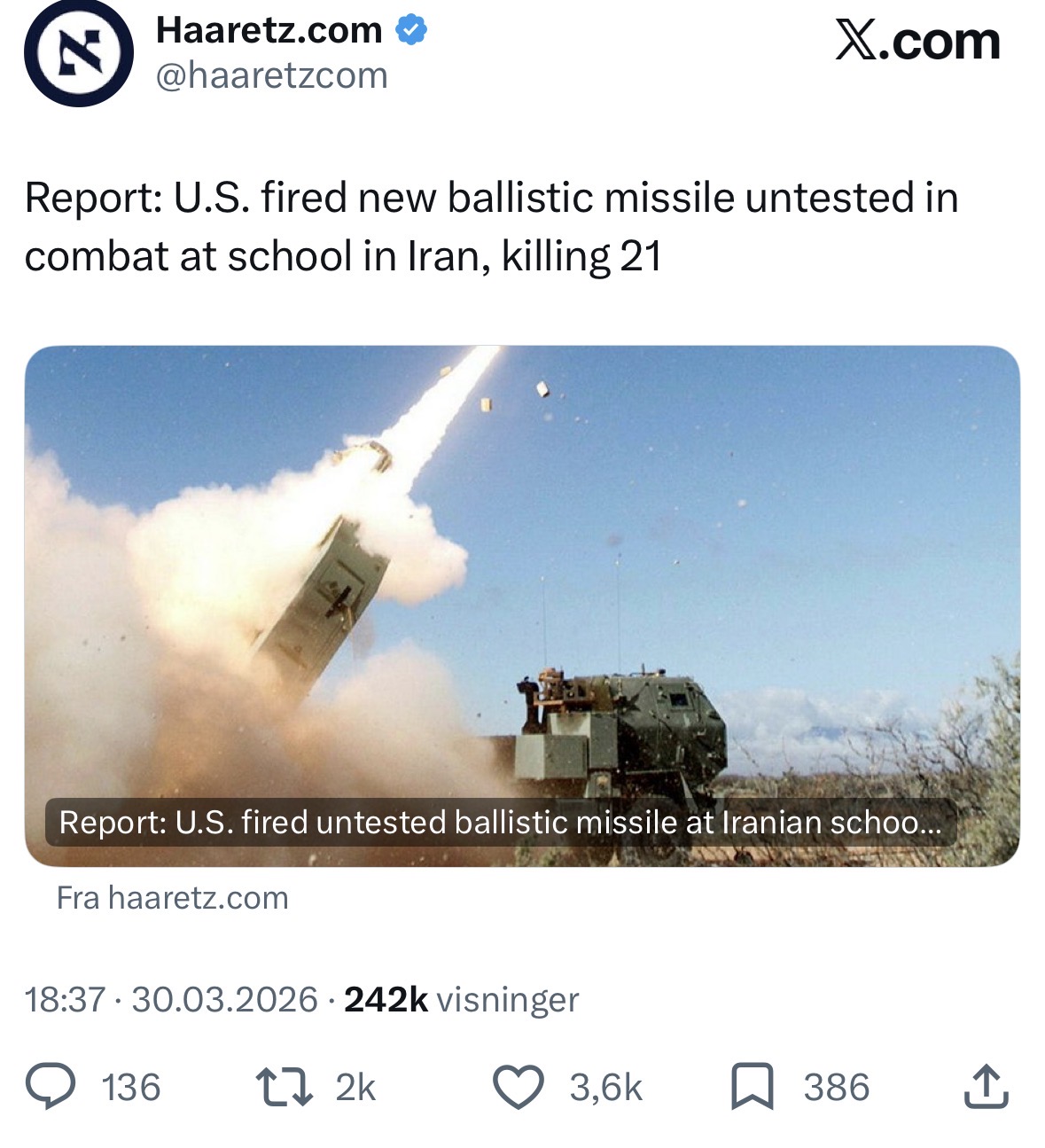Follow the 'Fra haaretz.com' source link
This screenshot has height=1148, width=1045.
coord(173,898)
